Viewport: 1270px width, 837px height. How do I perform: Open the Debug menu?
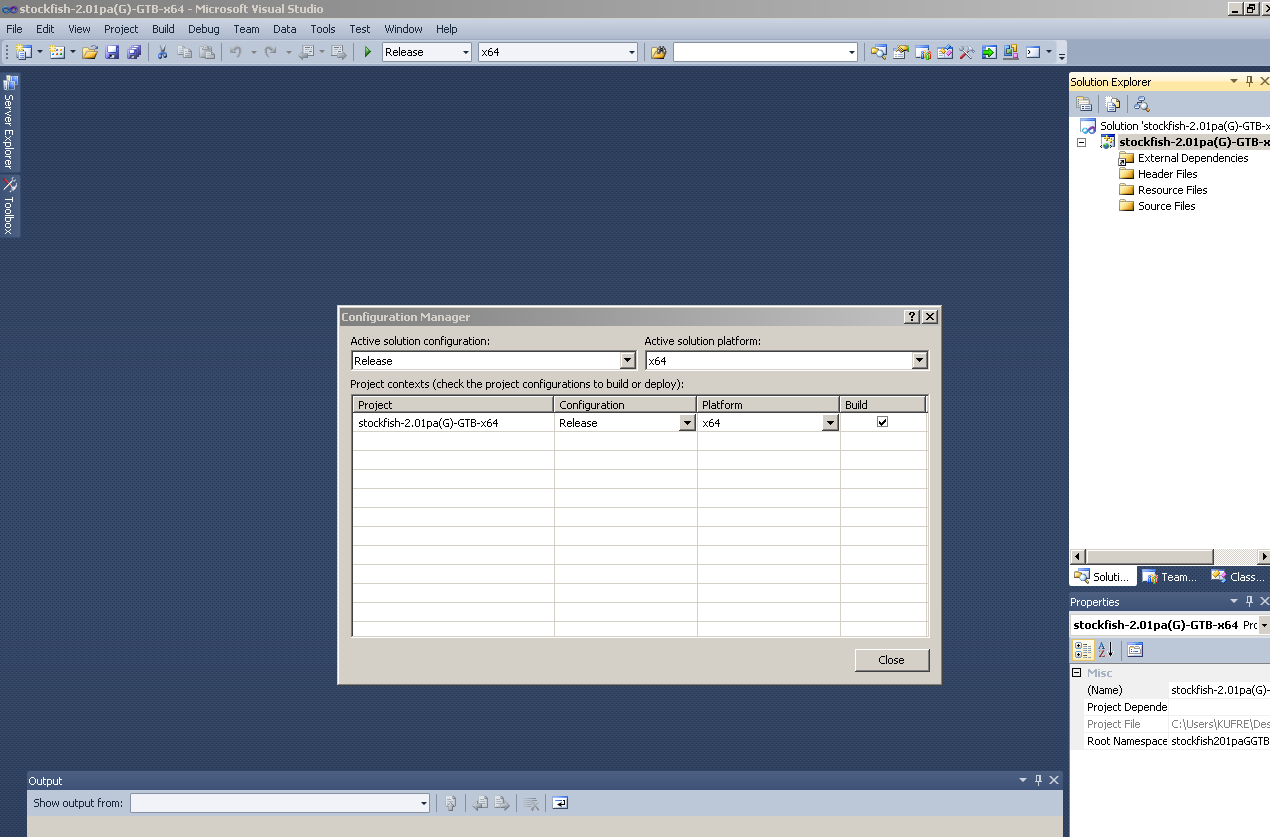click(204, 29)
